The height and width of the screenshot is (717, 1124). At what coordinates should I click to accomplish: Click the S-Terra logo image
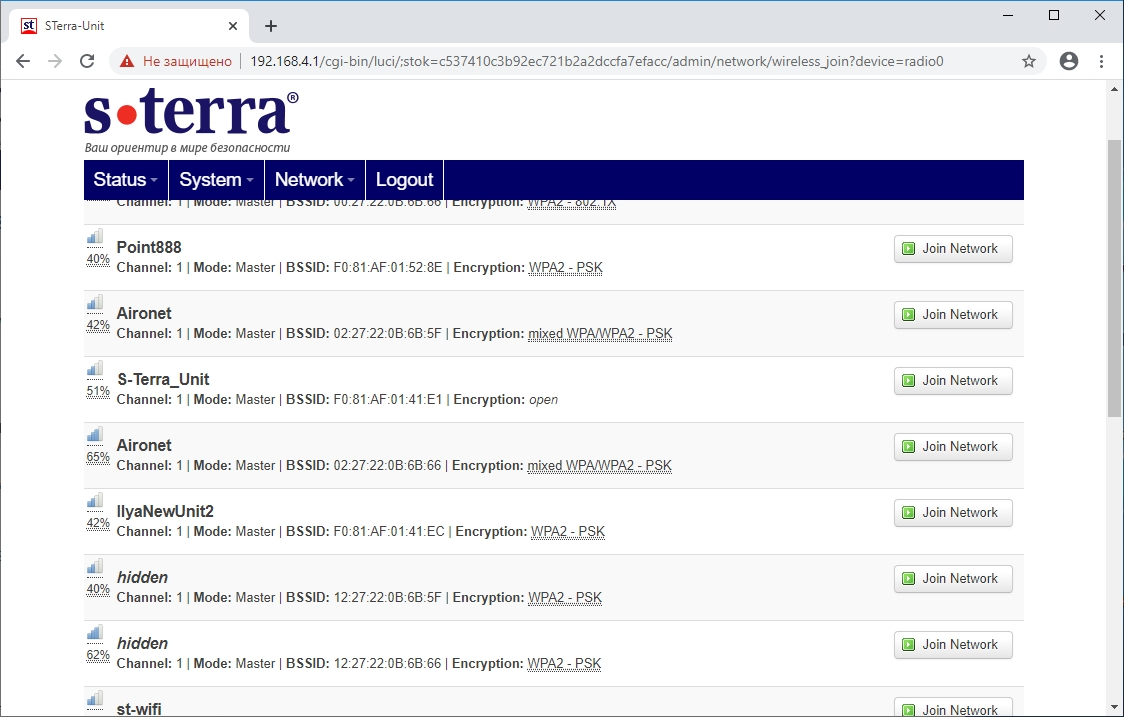[x=191, y=120]
